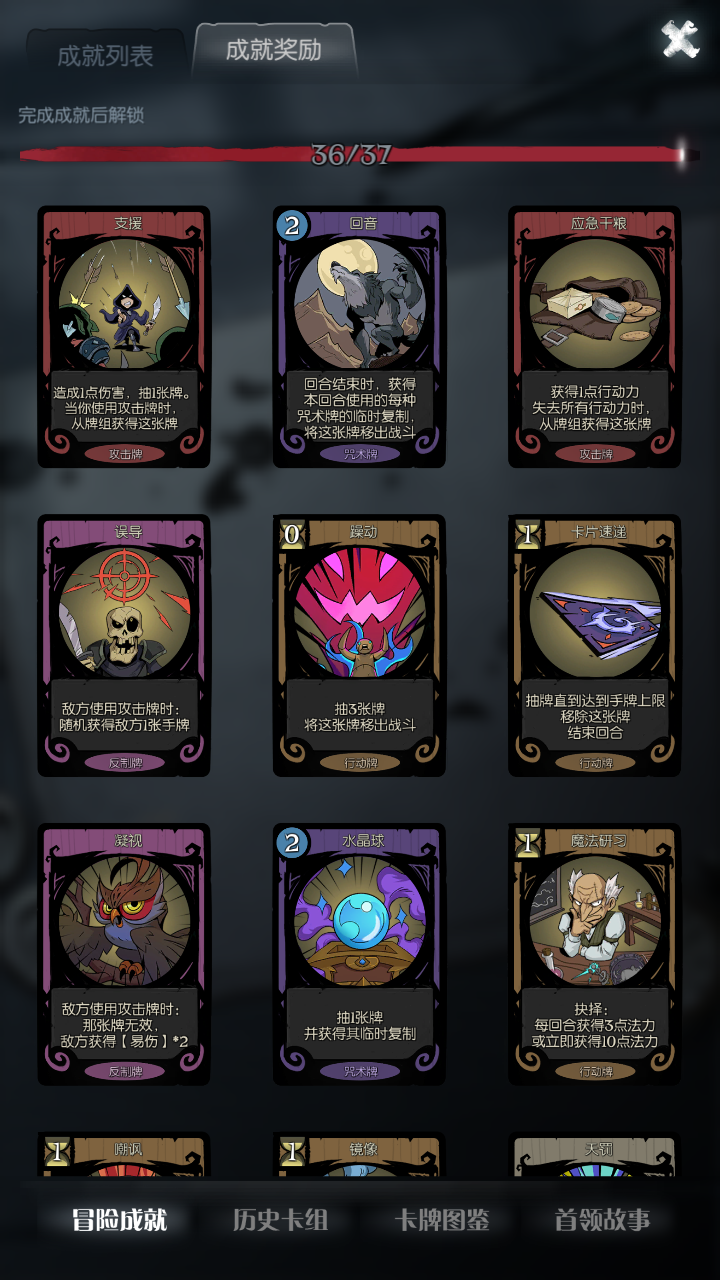
Task: Tap the 镜像 card at the bottom
Action: [x=359, y=1156]
